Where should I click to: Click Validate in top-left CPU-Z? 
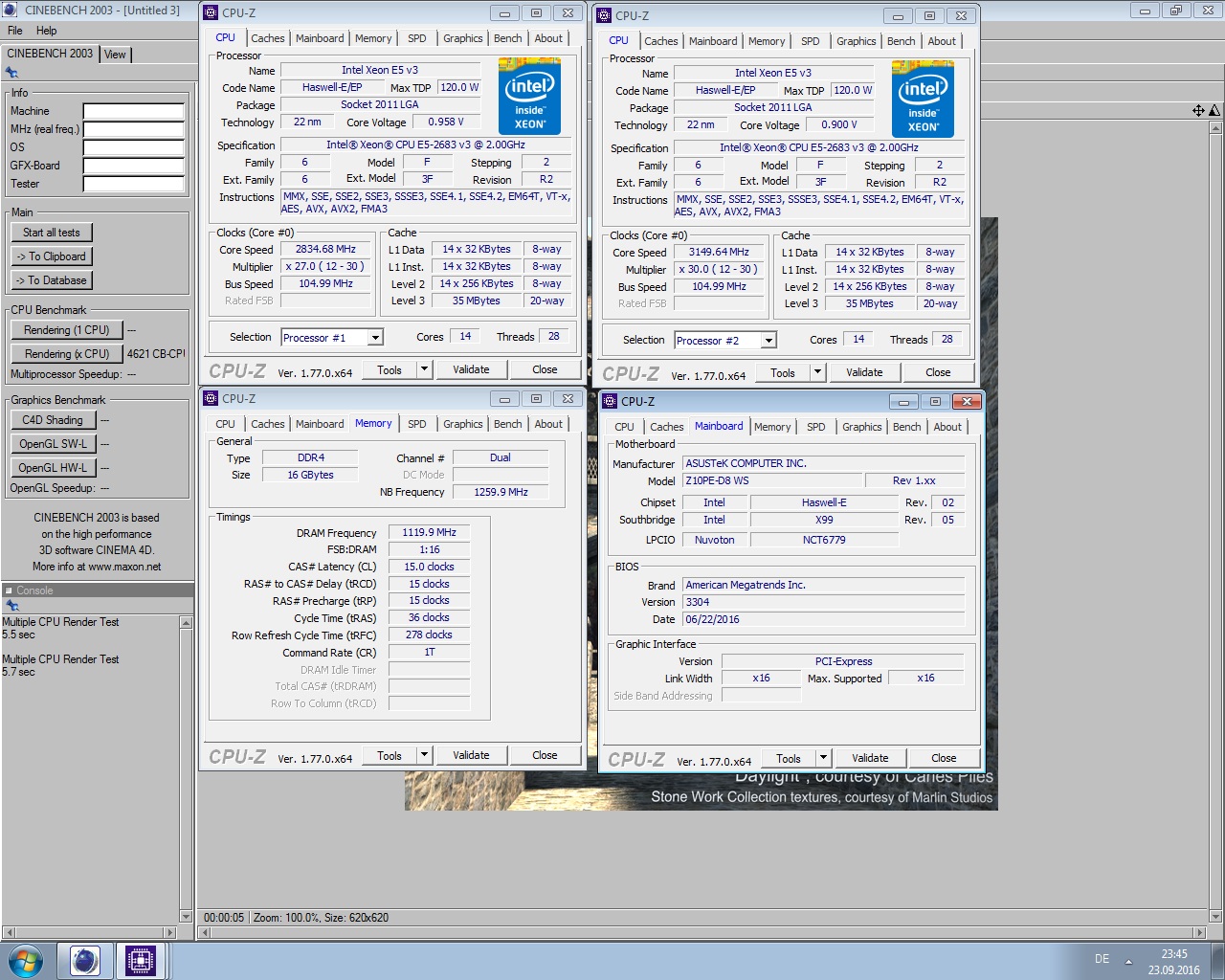point(471,369)
